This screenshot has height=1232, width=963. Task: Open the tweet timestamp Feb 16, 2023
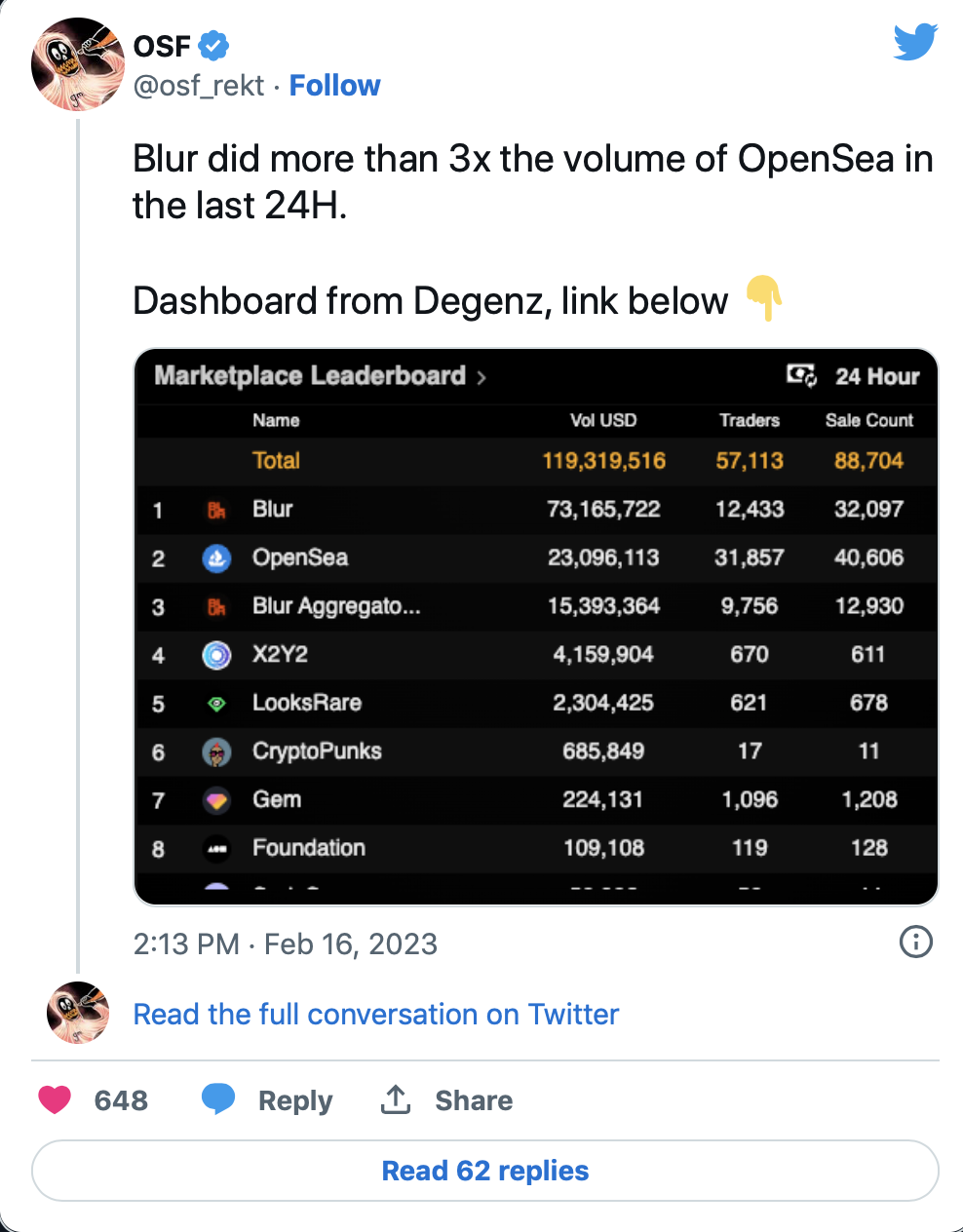pos(286,943)
